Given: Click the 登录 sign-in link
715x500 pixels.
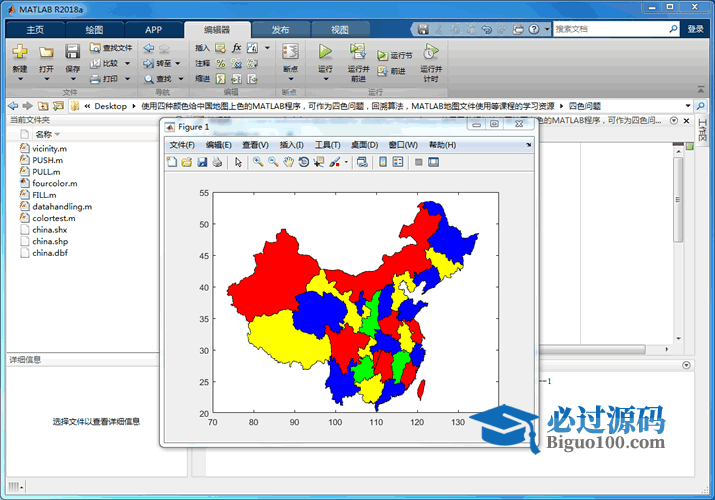Looking at the screenshot, I should click(695, 30).
